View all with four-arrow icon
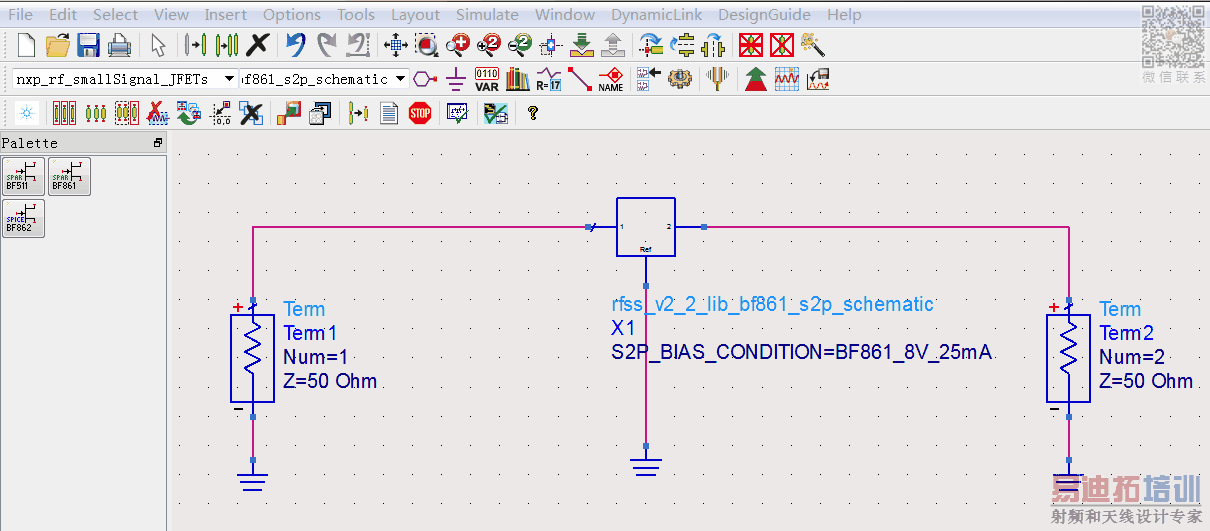 (396, 45)
